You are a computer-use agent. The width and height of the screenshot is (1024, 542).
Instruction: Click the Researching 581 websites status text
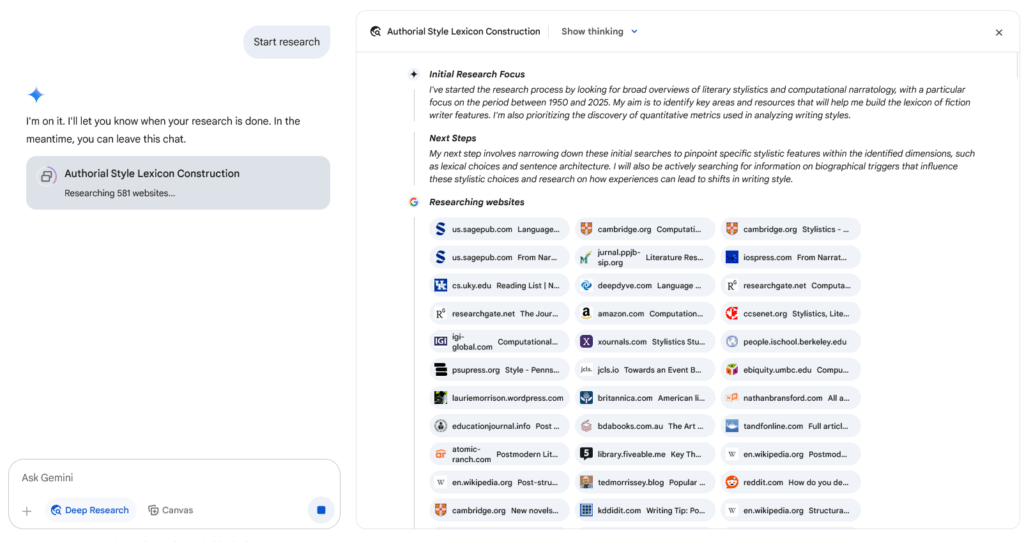pyautogui.click(x=120, y=193)
